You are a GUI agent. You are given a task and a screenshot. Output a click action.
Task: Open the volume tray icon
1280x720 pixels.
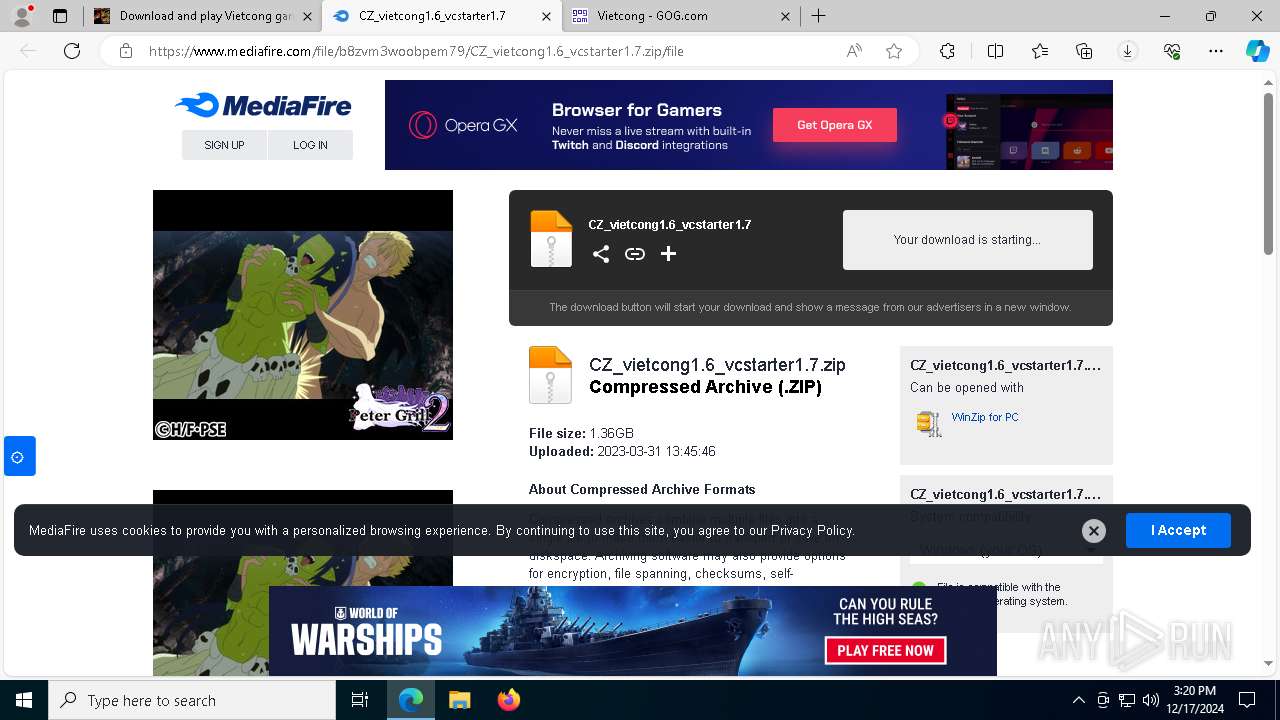[x=1150, y=700]
